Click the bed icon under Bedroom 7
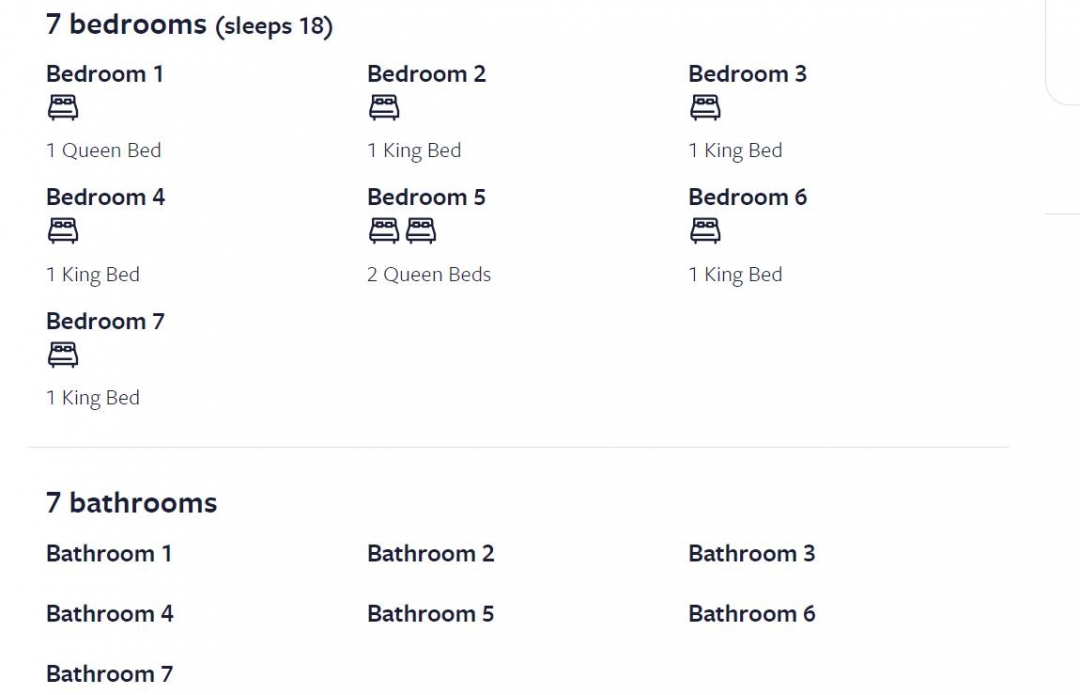The width and height of the screenshot is (1080, 695). pos(62,354)
